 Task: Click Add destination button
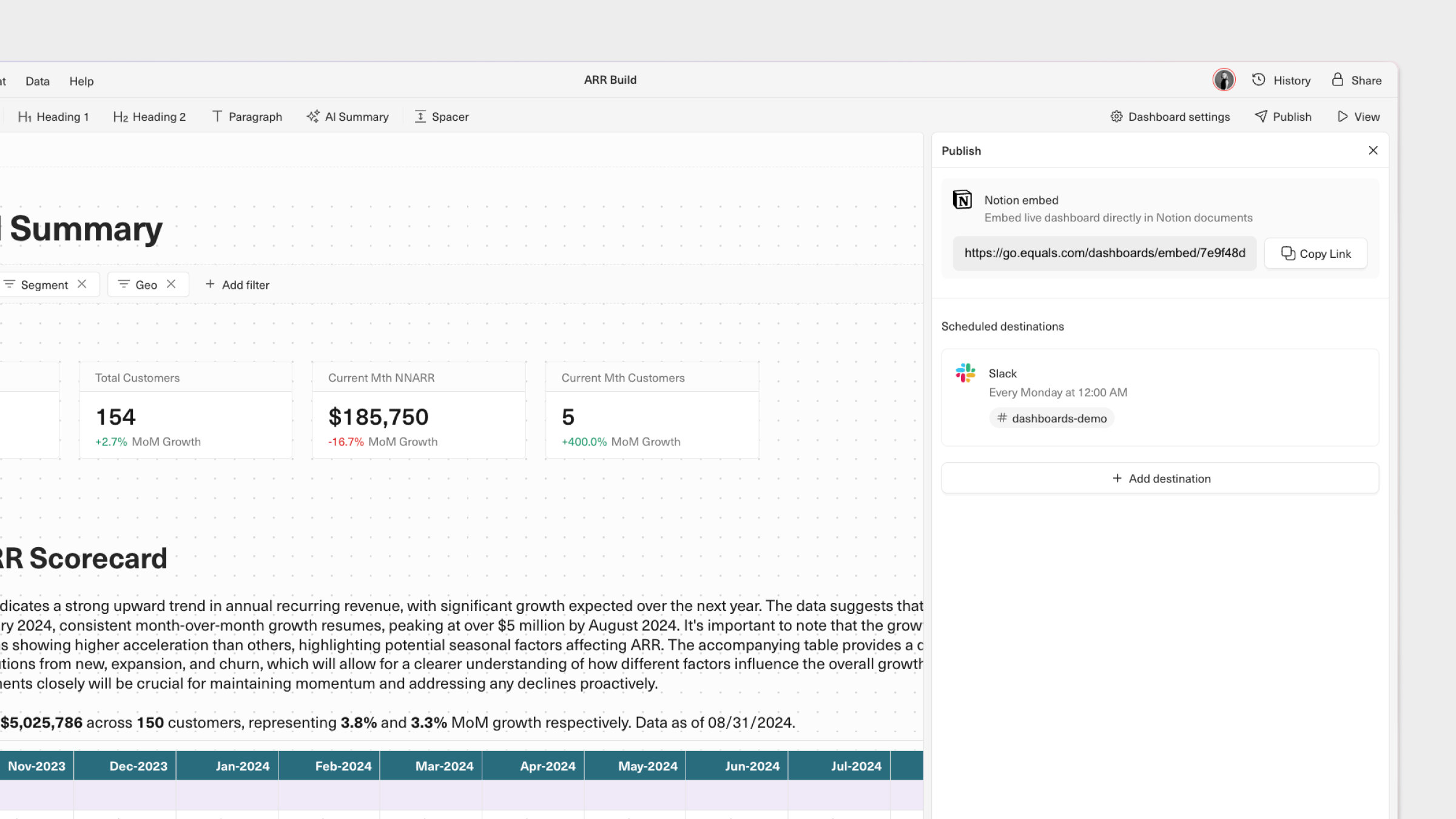pyautogui.click(x=1160, y=479)
